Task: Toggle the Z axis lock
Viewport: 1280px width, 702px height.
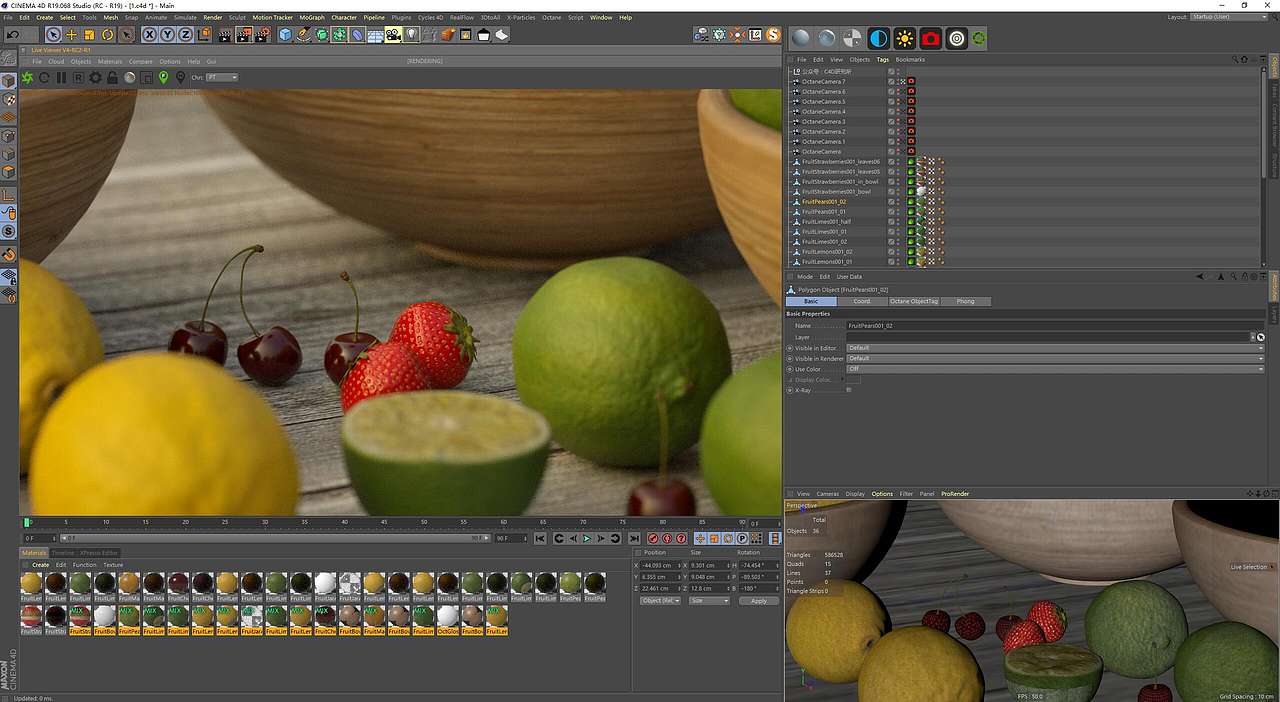Action: point(185,35)
